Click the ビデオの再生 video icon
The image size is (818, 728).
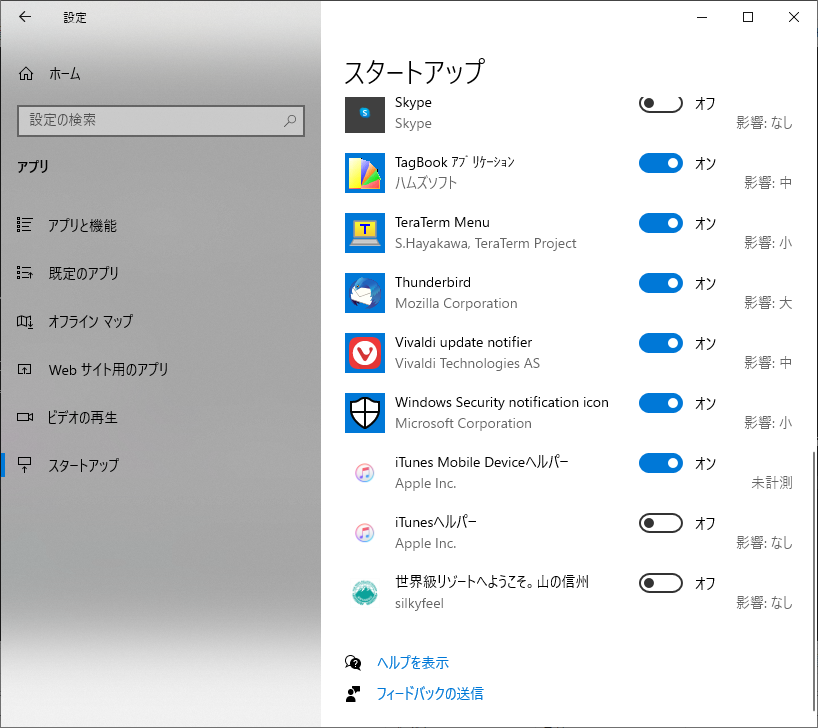[x=25, y=417]
